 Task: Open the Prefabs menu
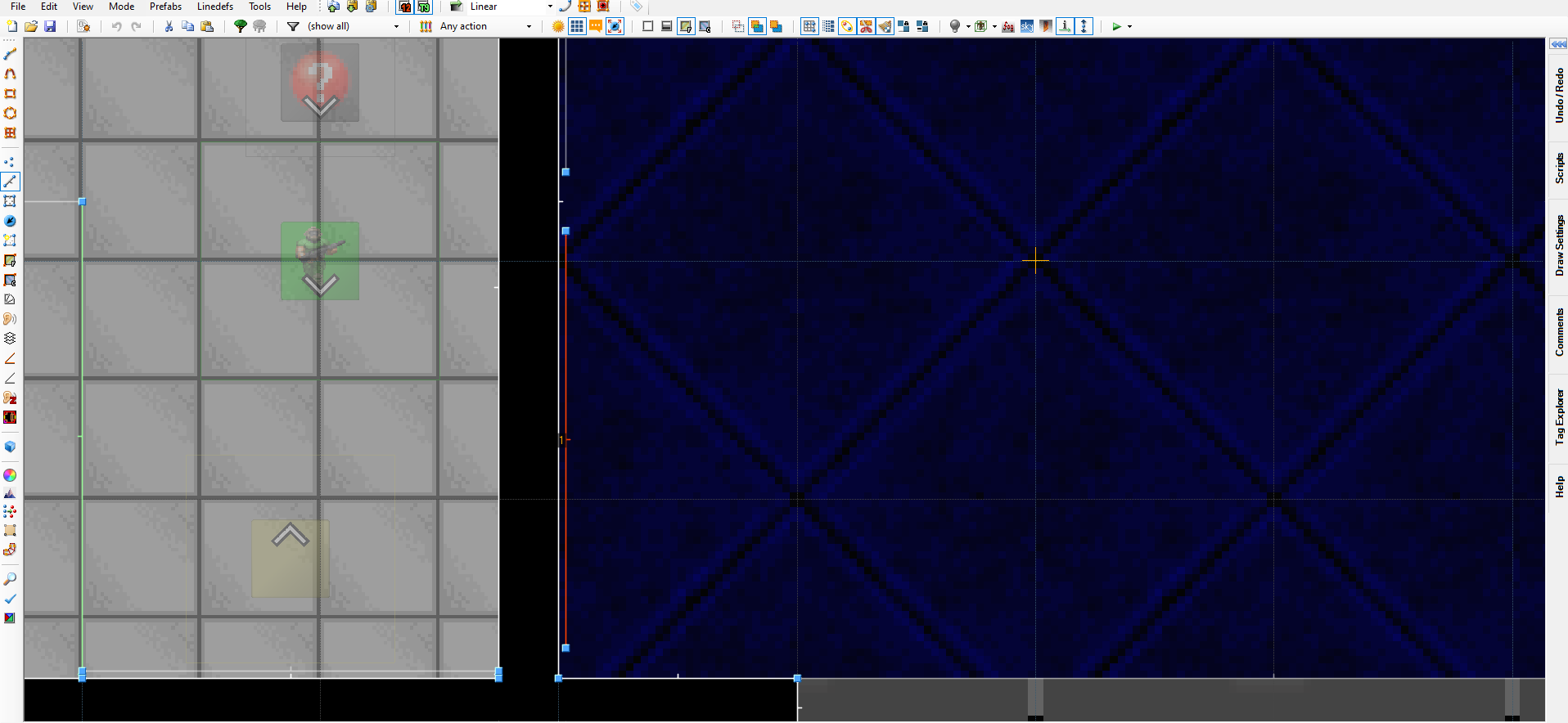[165, 7]
